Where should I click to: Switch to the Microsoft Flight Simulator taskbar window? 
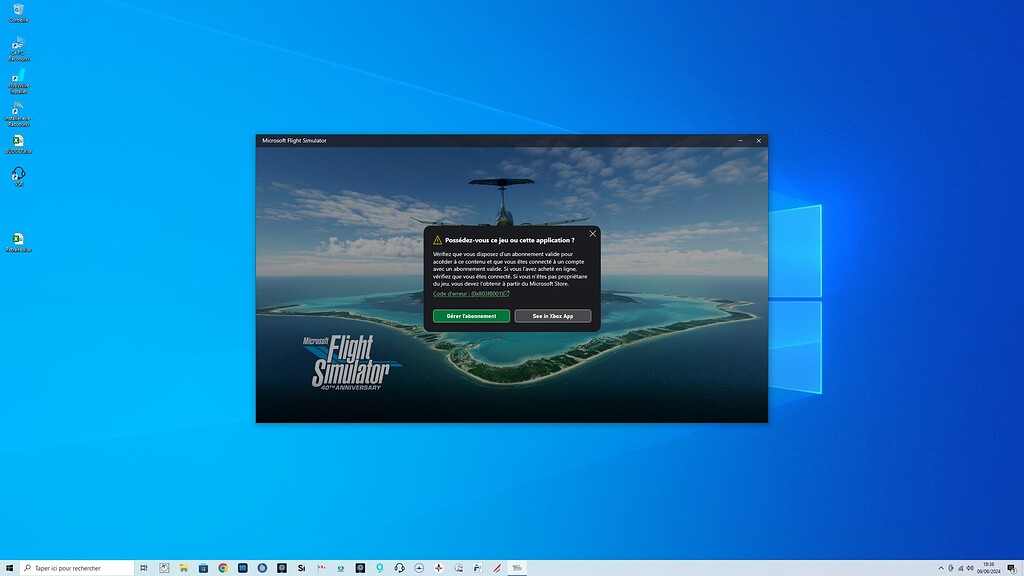coord(516,567)
